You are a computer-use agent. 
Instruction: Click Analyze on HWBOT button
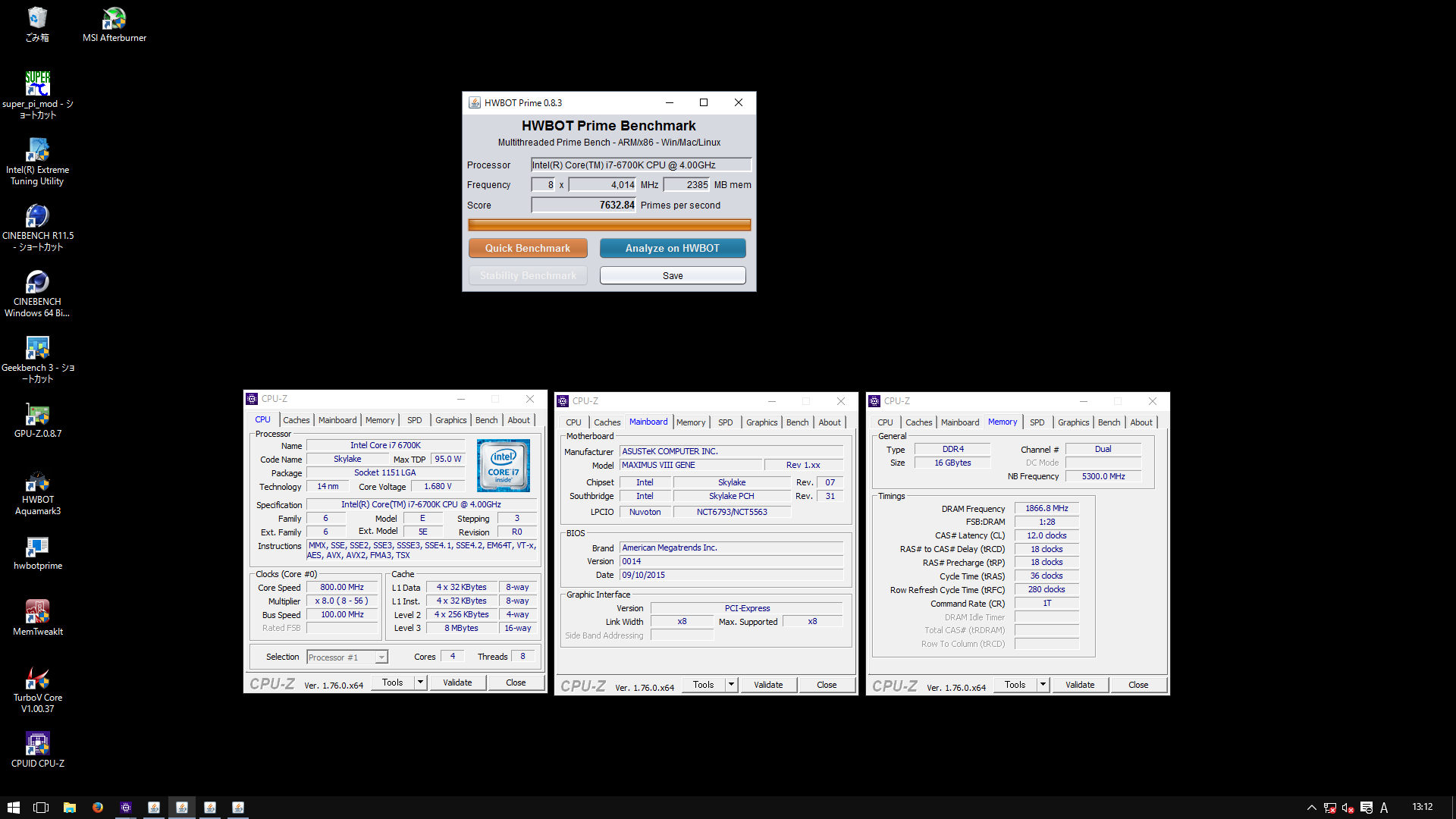click(x=673, y=248)
